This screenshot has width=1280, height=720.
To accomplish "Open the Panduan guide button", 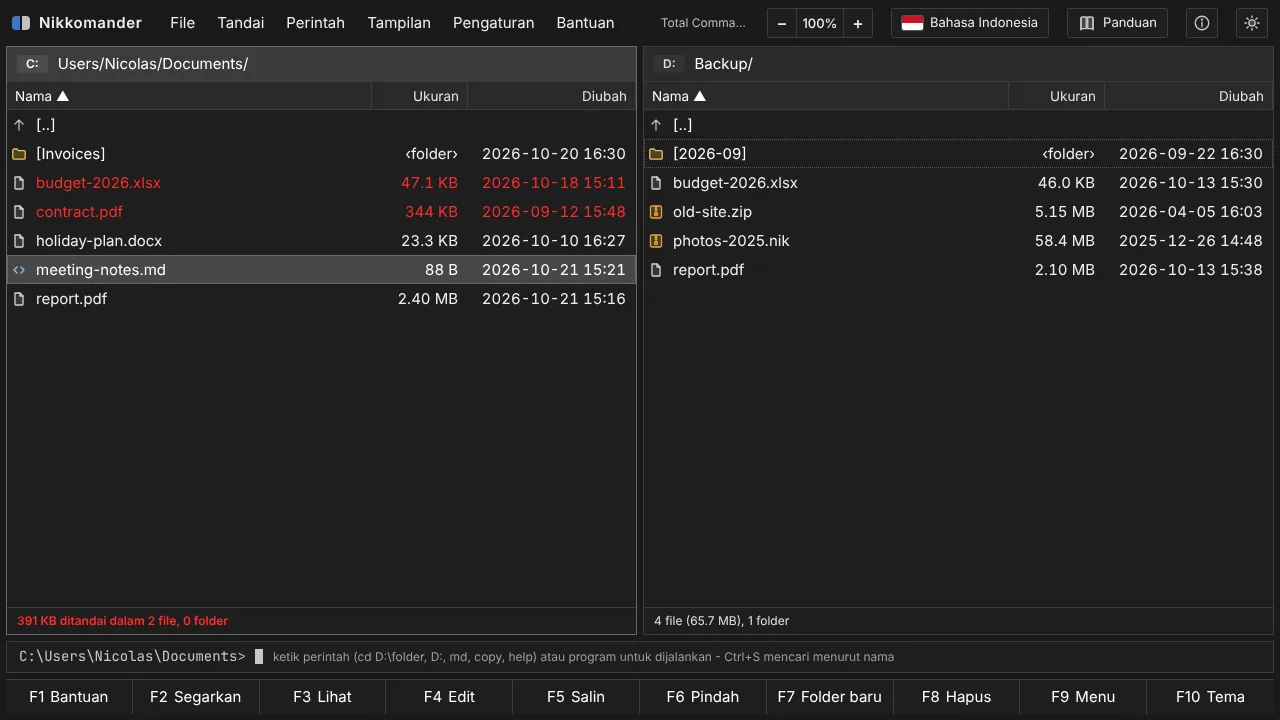I will [1117, 23].
